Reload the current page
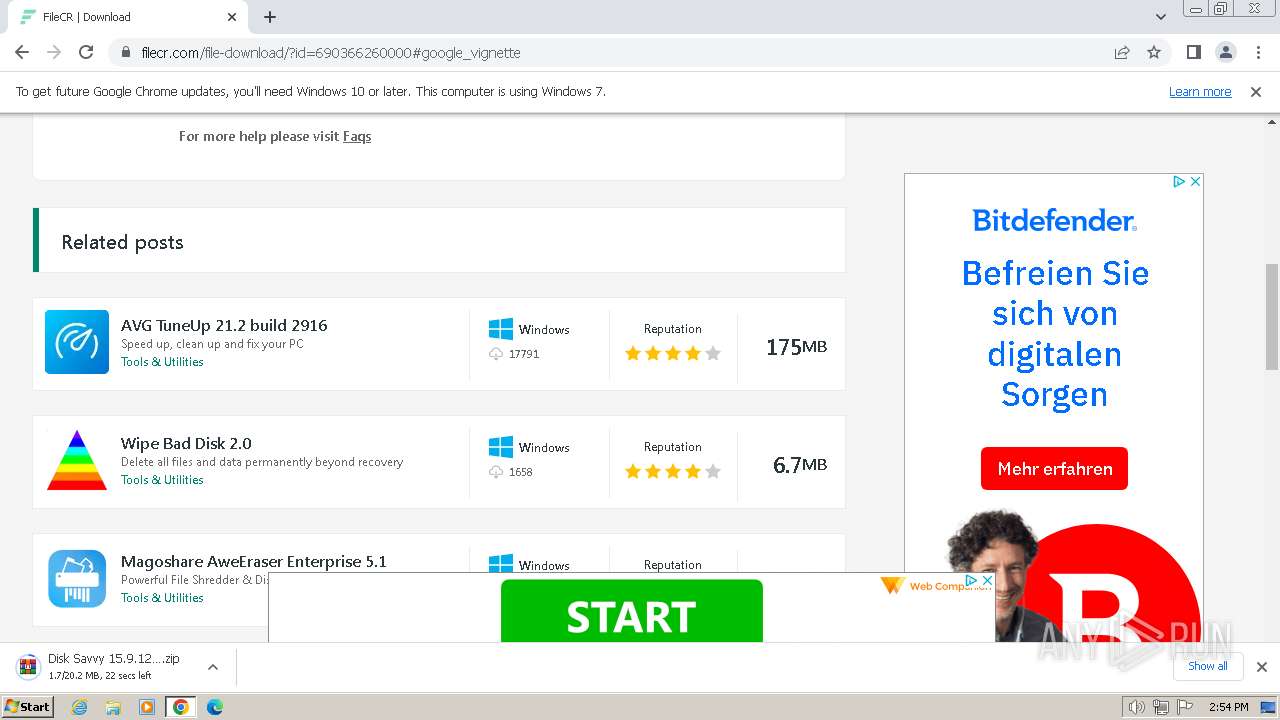Viewport: 1280px width, 720px height. (x=86, y=52)
